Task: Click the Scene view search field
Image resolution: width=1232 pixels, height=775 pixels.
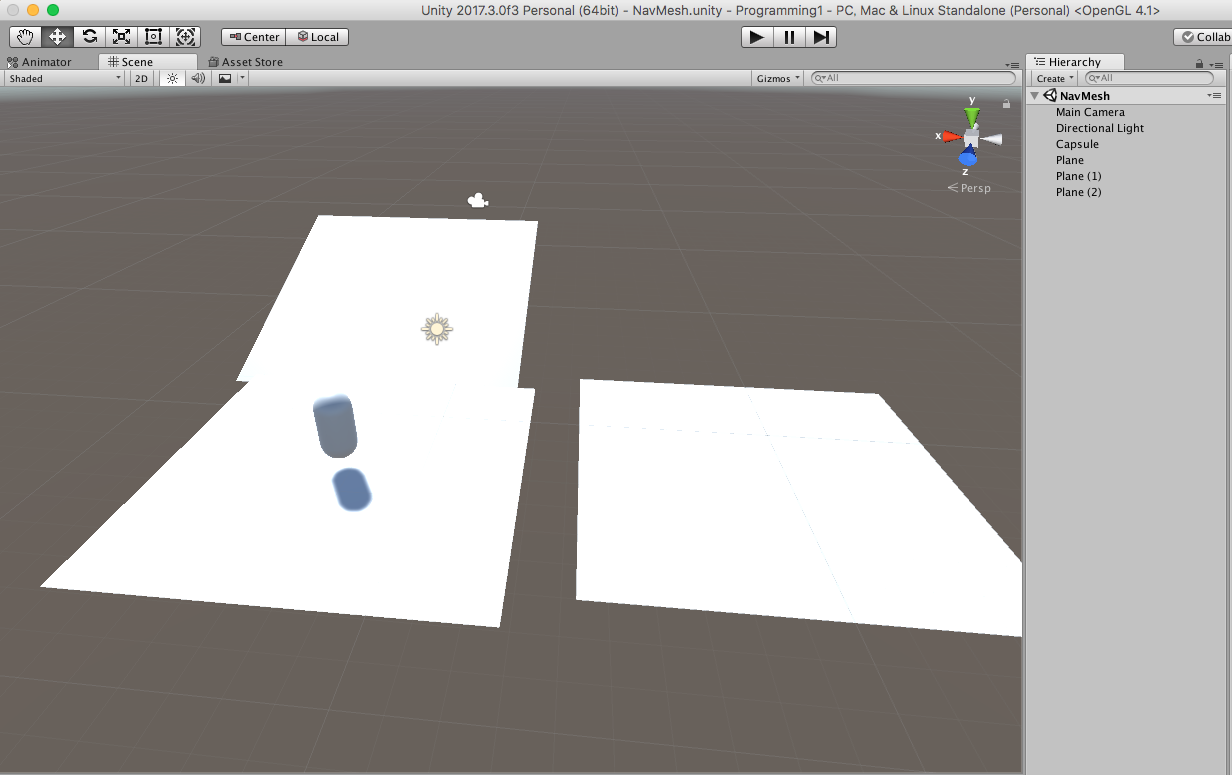Action: tap(913, 78)
